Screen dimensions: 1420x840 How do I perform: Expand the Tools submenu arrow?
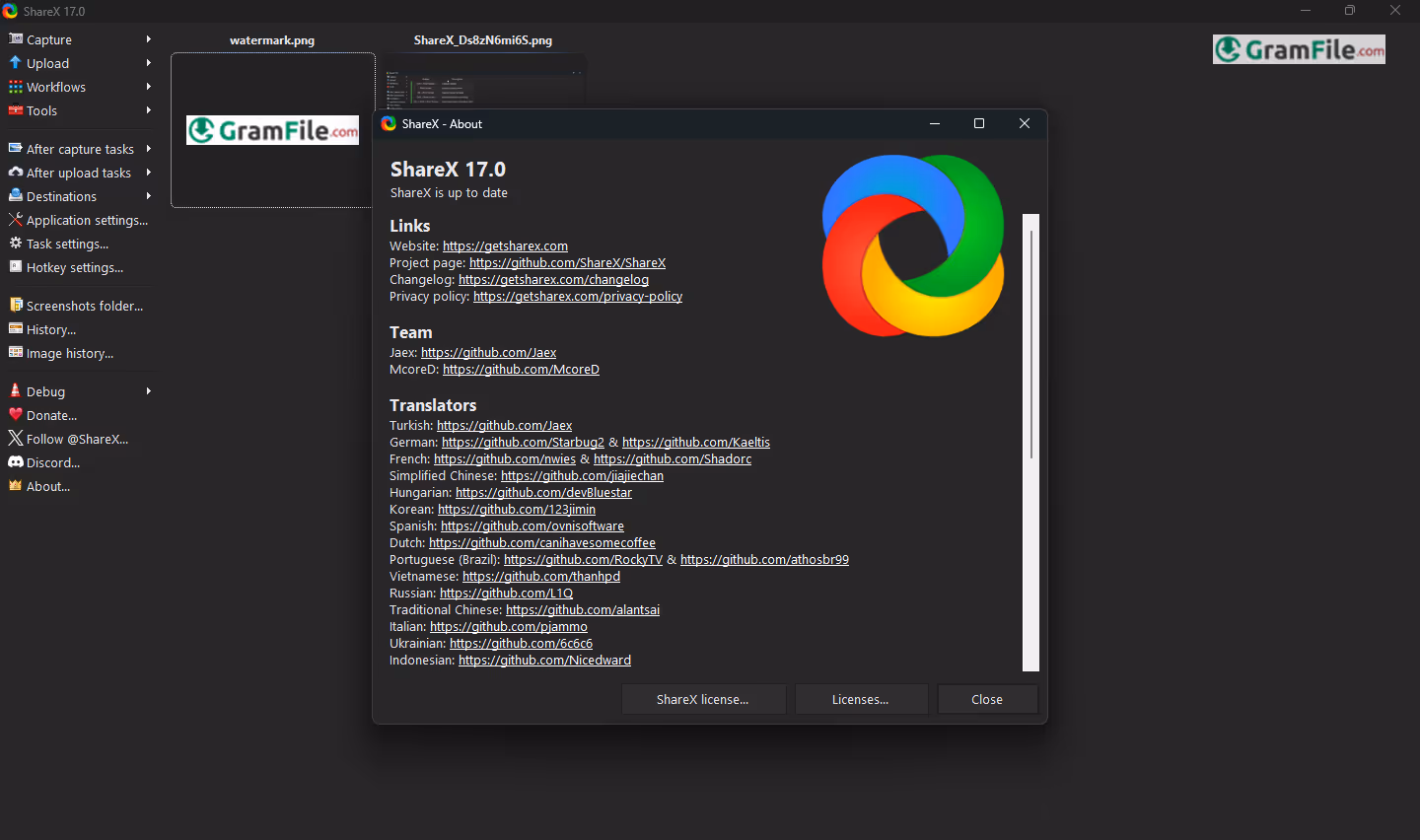click(149, 110)
